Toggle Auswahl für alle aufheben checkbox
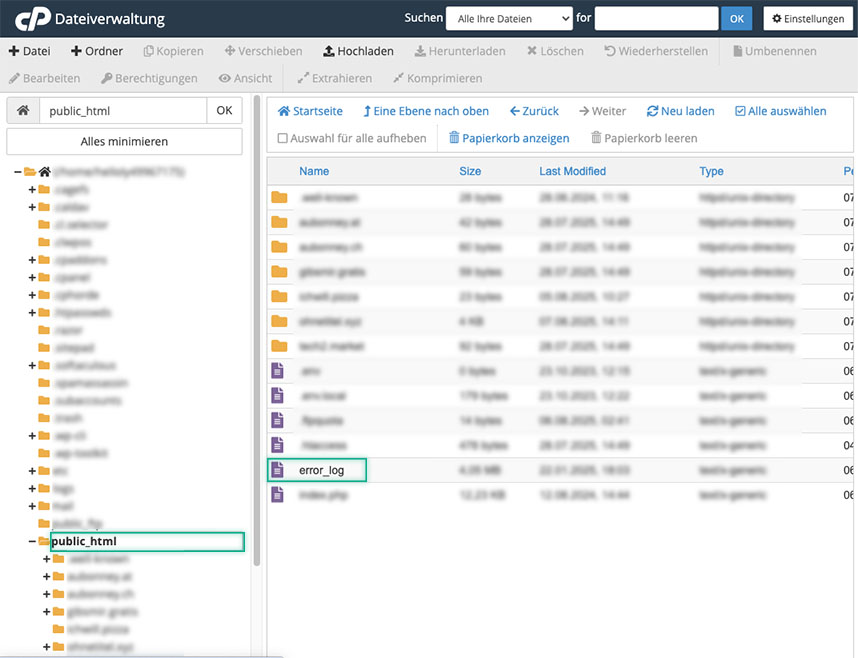 (283, 138)
